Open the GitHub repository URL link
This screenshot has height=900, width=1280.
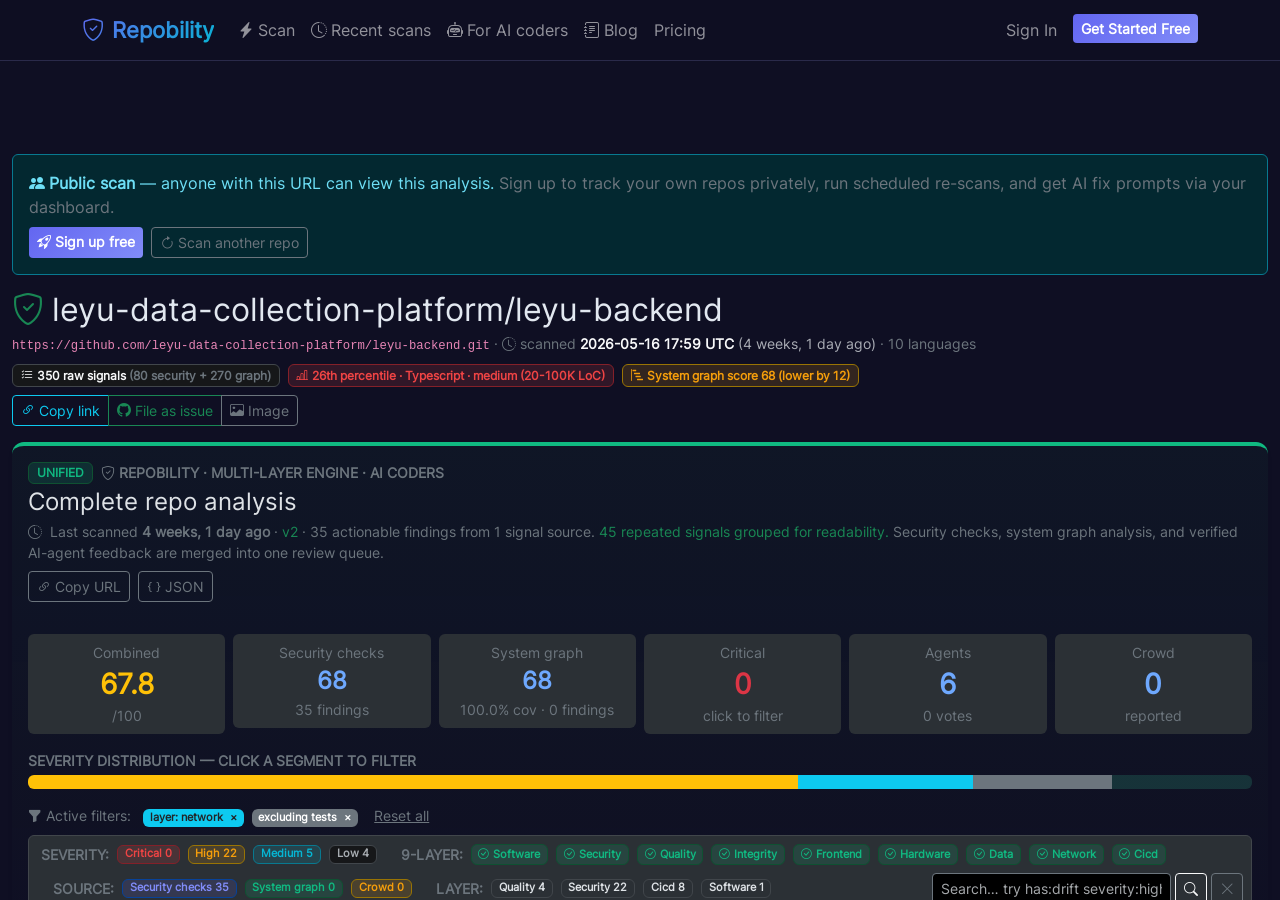click(x=251, y=345)
